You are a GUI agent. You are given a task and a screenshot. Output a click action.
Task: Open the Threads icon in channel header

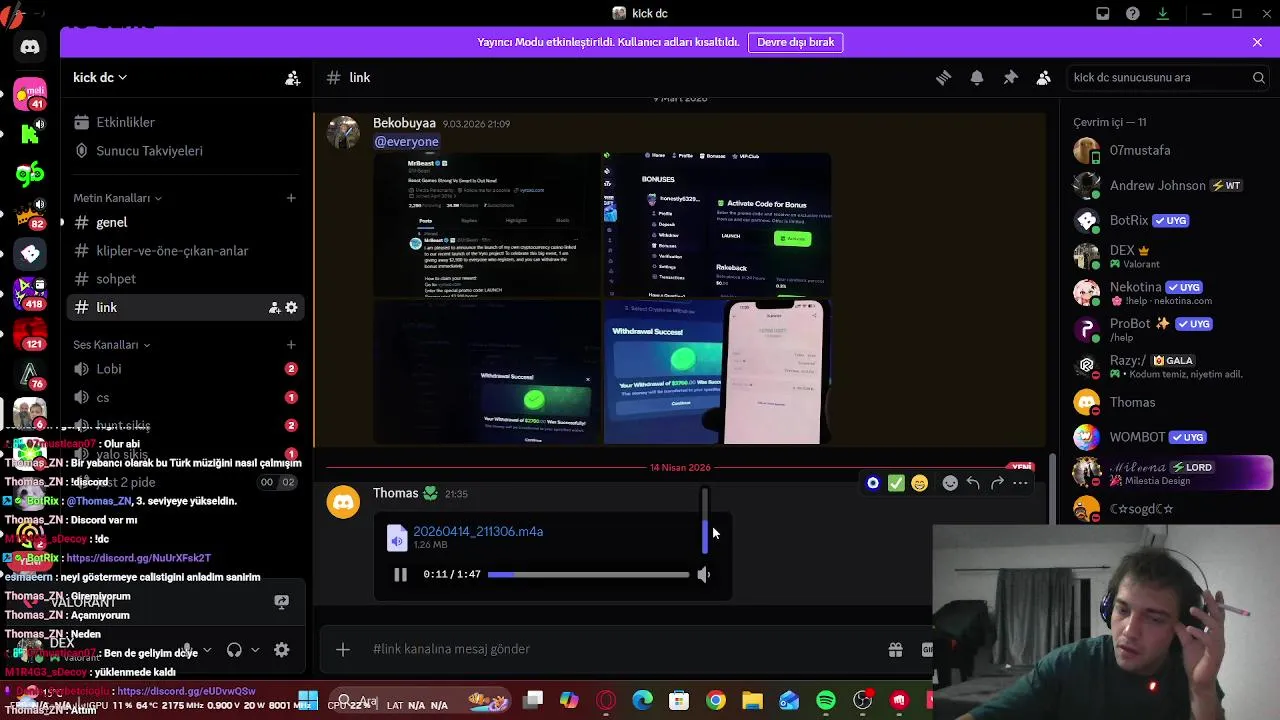943,78
